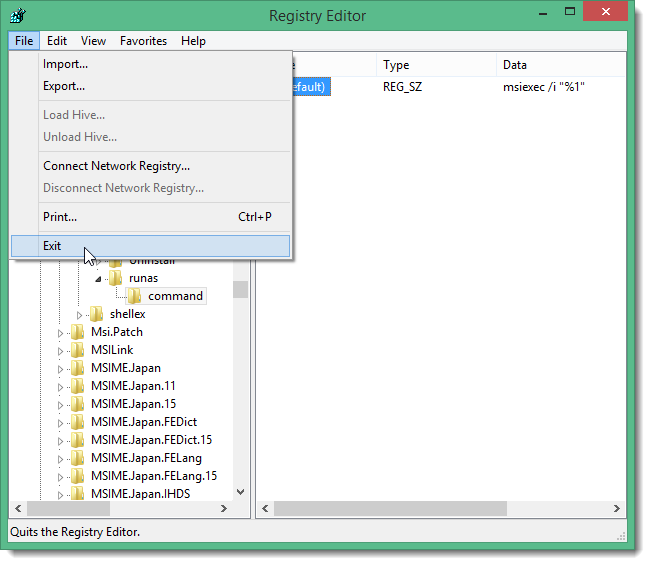Expand the MSIME.Japan tree node
Viewport: 650px width, 565px height.
(x=60, y=369)
